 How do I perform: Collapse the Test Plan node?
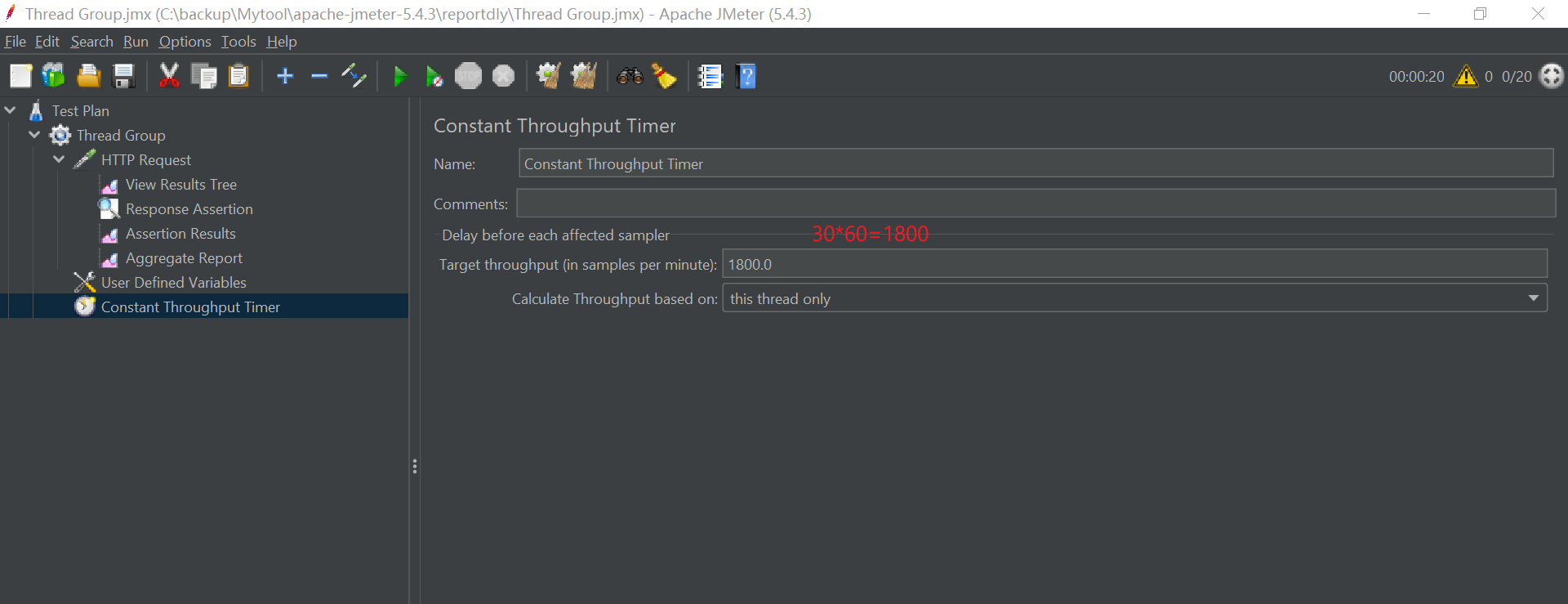11,110
